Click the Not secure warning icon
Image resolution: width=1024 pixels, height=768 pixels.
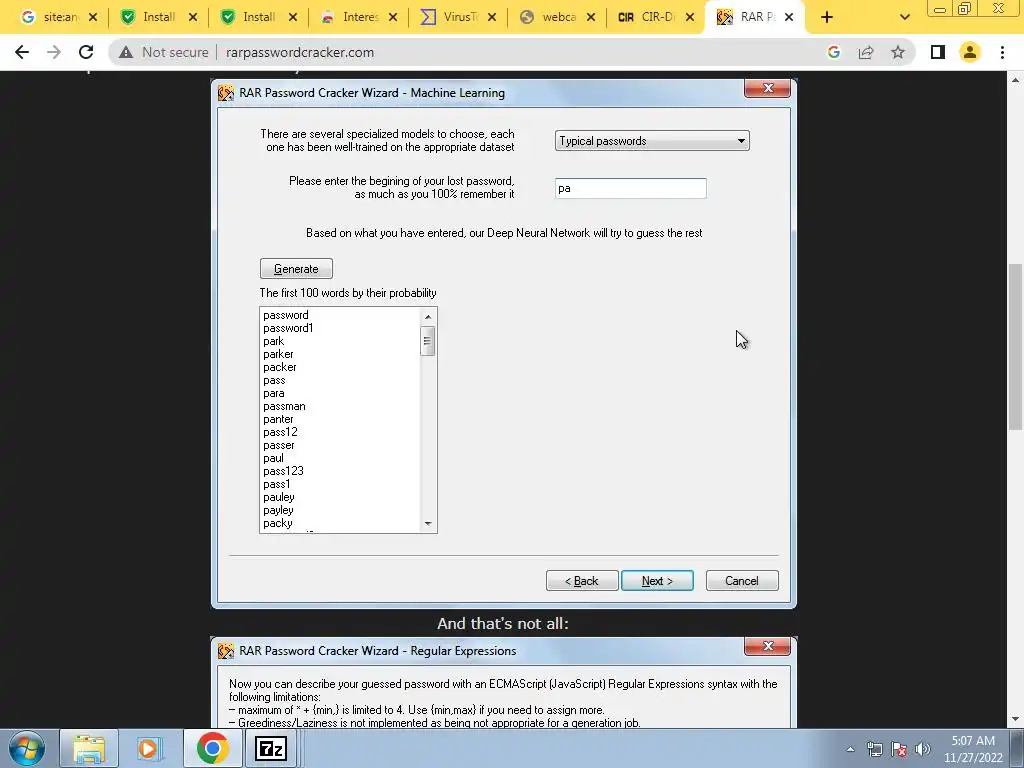(x=126, y=52)
